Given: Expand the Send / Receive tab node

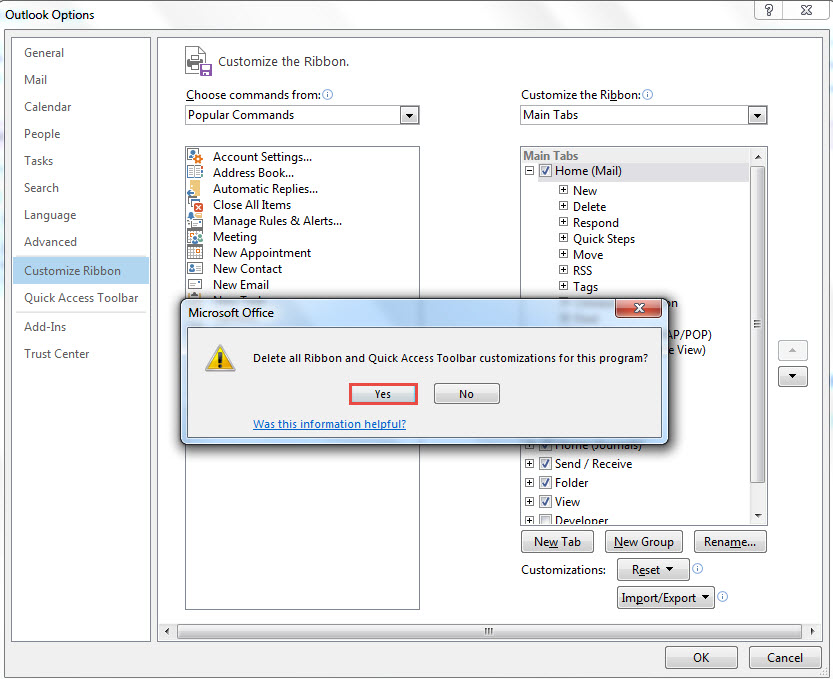Looking at the screenshot, I should (529, 463).
